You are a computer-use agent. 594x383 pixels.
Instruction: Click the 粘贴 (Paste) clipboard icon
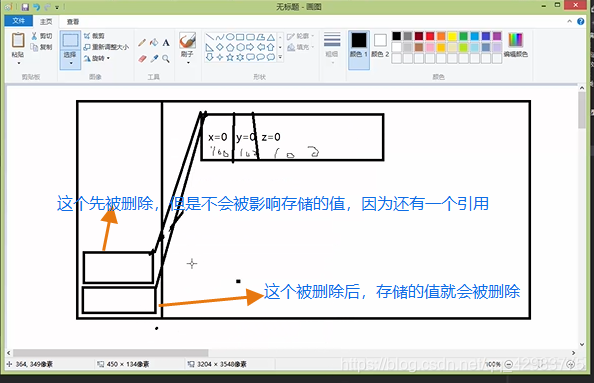[x=18, y=40]
